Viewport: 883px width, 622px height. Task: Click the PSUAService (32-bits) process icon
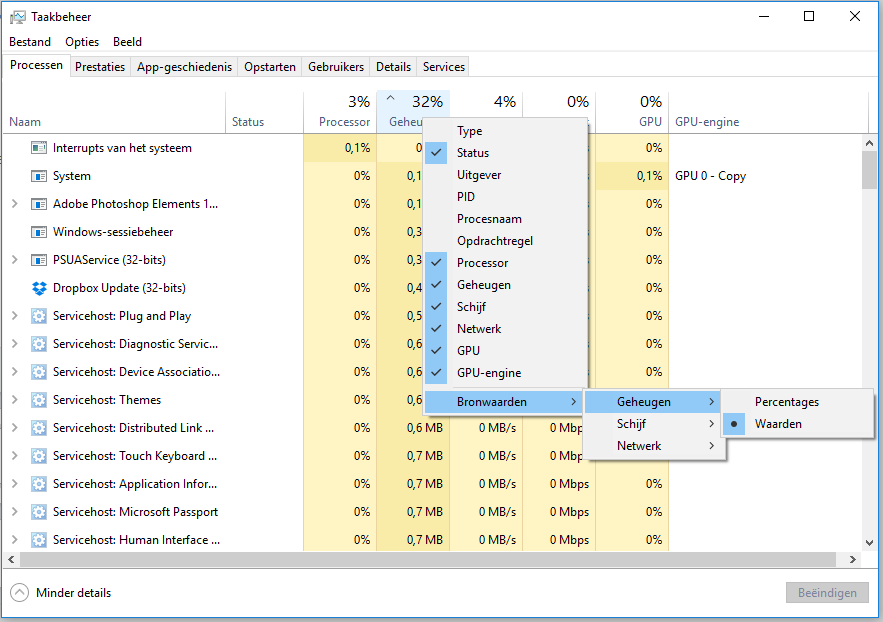pos(39,260)
